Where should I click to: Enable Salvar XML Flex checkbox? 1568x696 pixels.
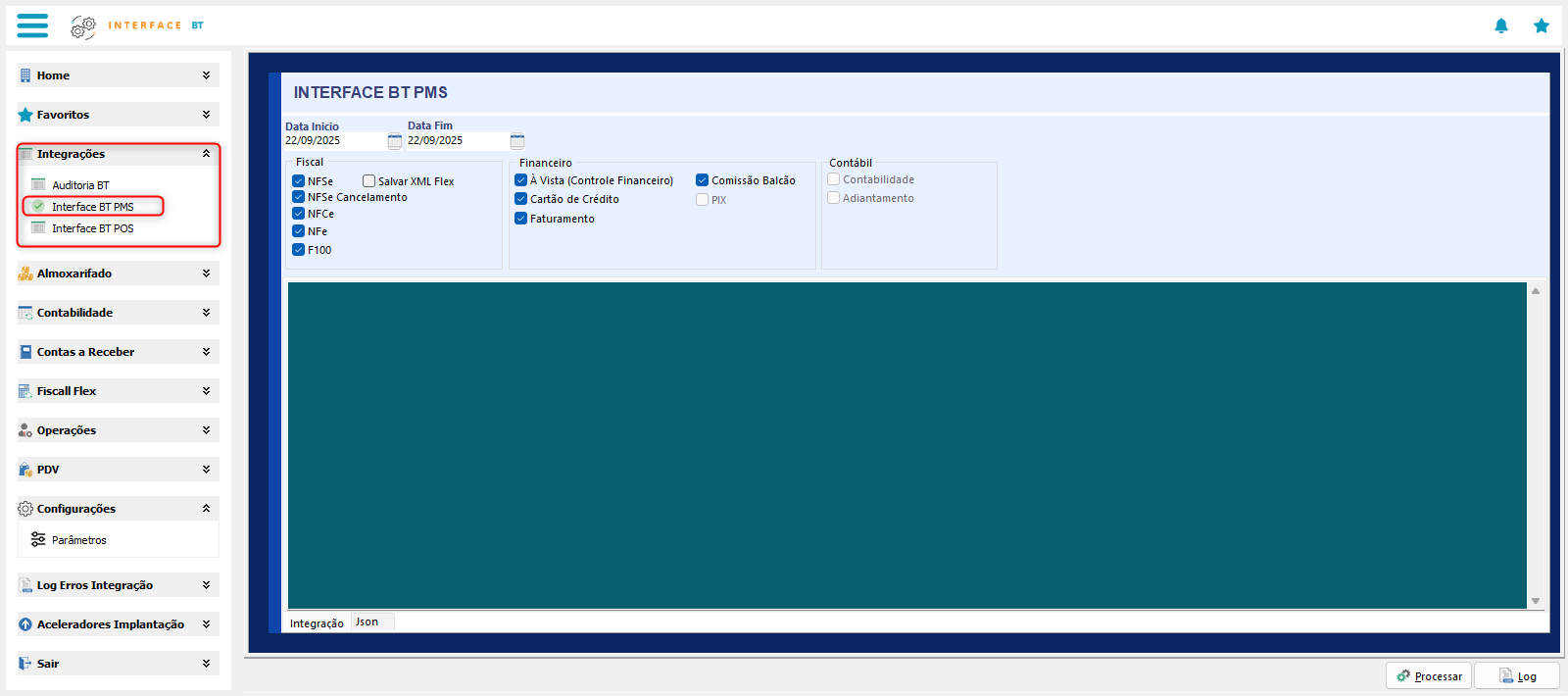[x=368, y=180]
